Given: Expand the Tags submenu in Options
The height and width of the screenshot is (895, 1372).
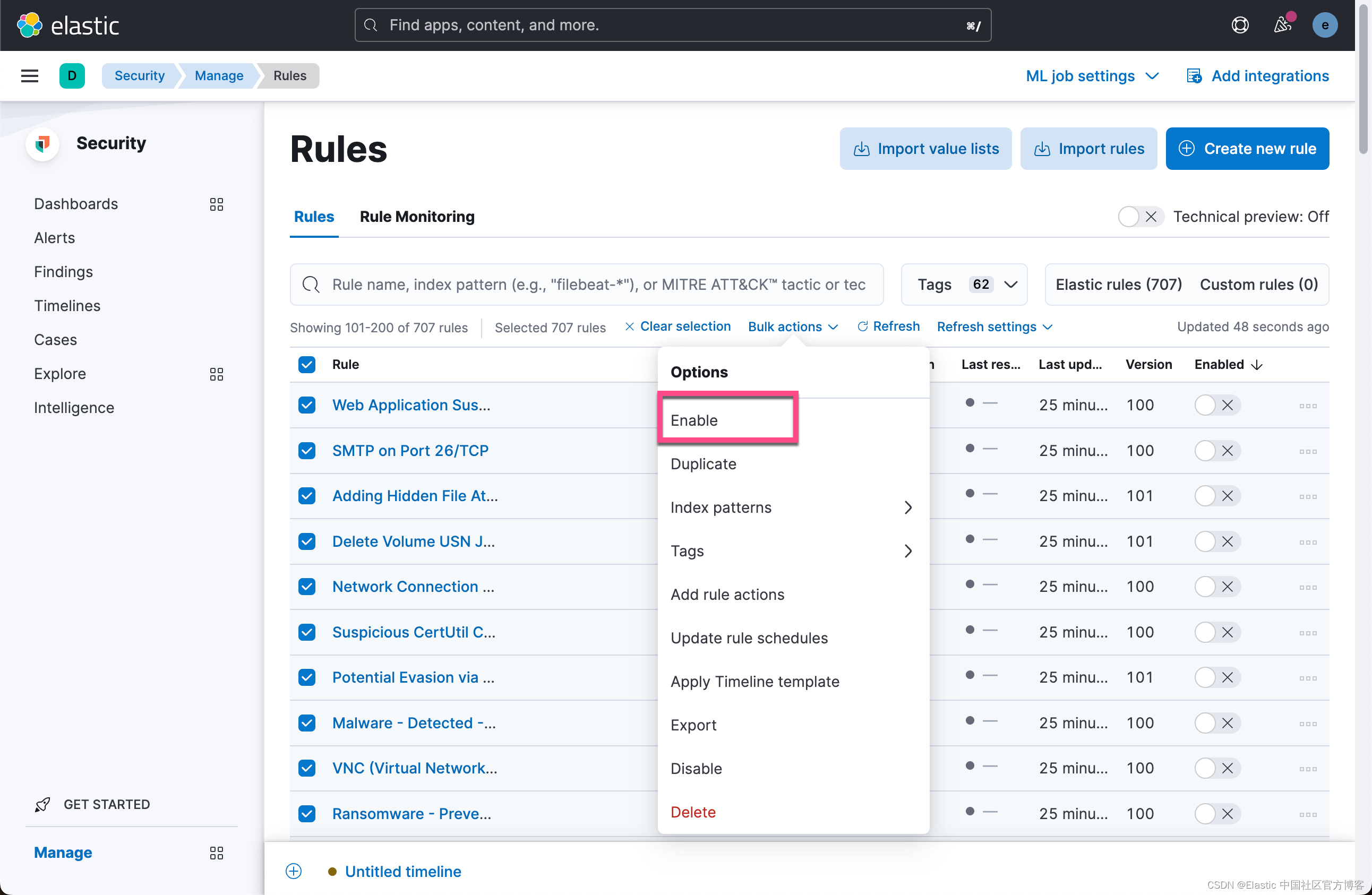Looking at the screenshot, I should (x=793, y=551).
